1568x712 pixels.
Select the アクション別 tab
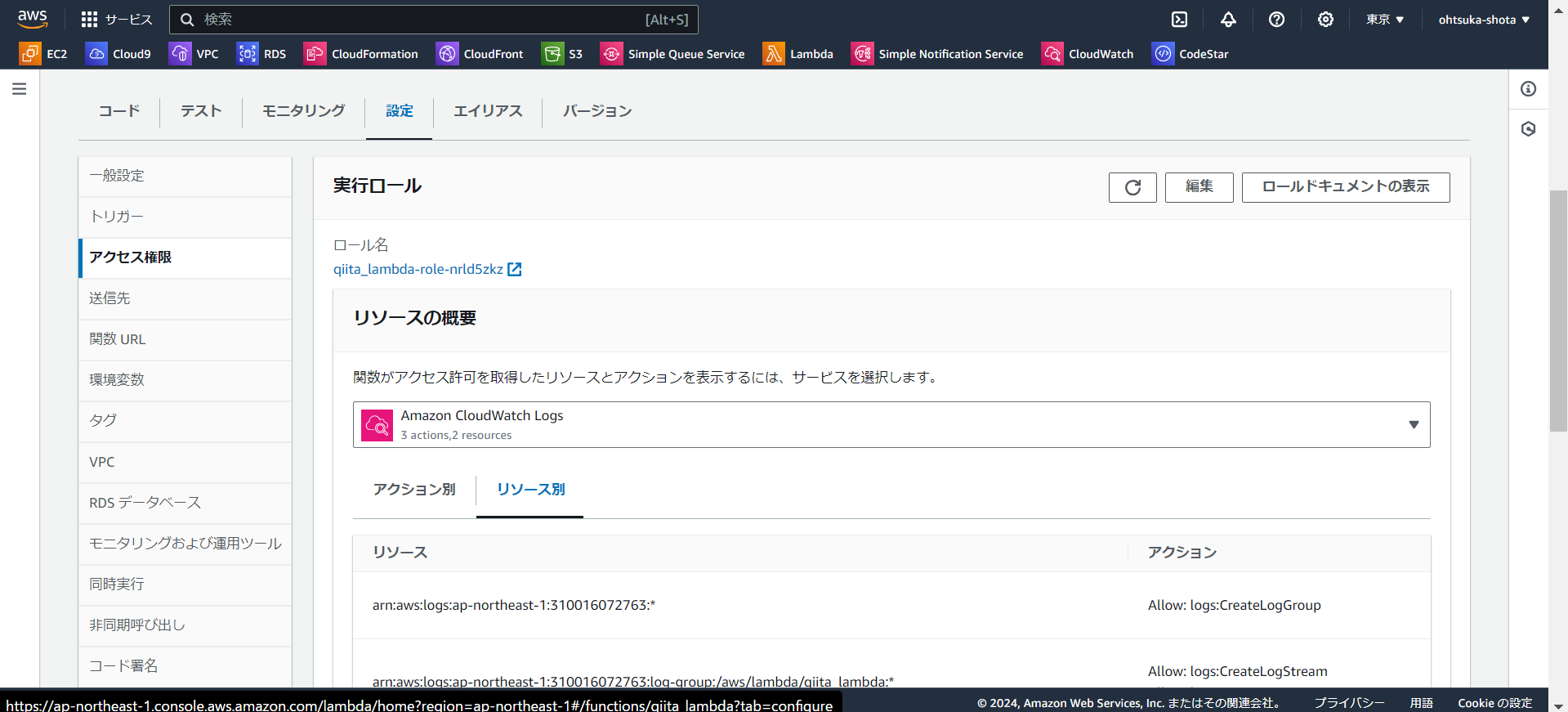point(414,490)
